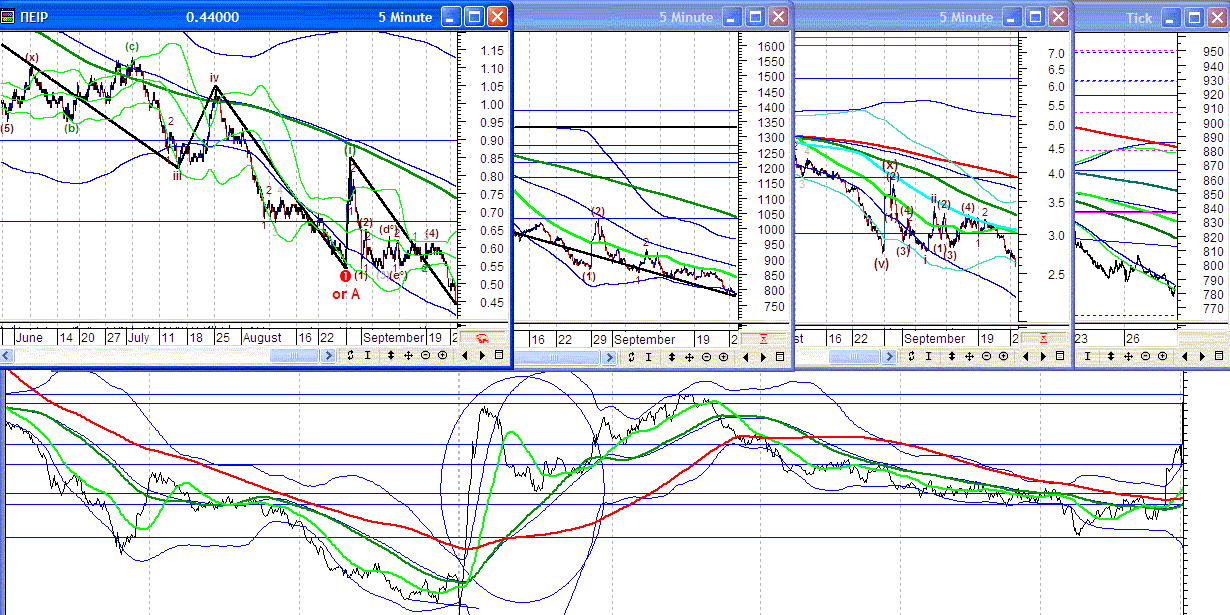Screen dimensions: 1230x615
Task: Click the curved up-down arrows icon in third chart window
Action: click(x=912, y=356)
